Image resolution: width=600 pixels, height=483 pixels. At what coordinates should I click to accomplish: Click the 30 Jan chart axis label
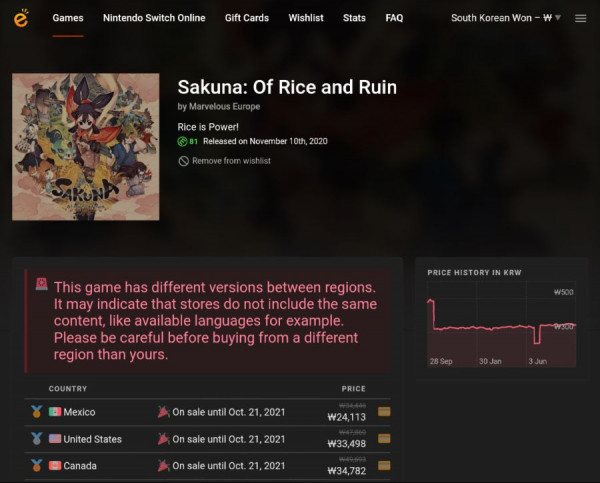click(x=490, y=361)
